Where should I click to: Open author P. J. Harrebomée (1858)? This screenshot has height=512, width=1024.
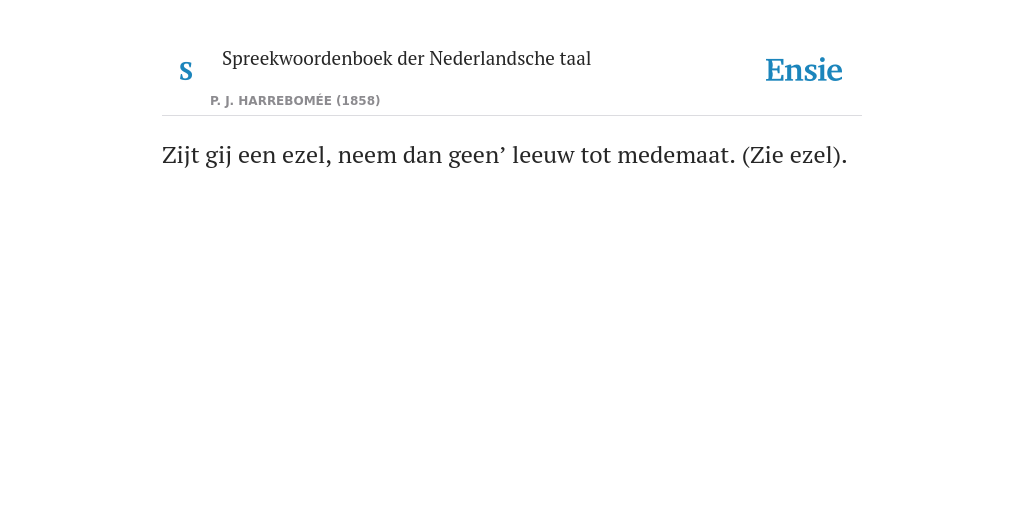(x=295, y=101)
